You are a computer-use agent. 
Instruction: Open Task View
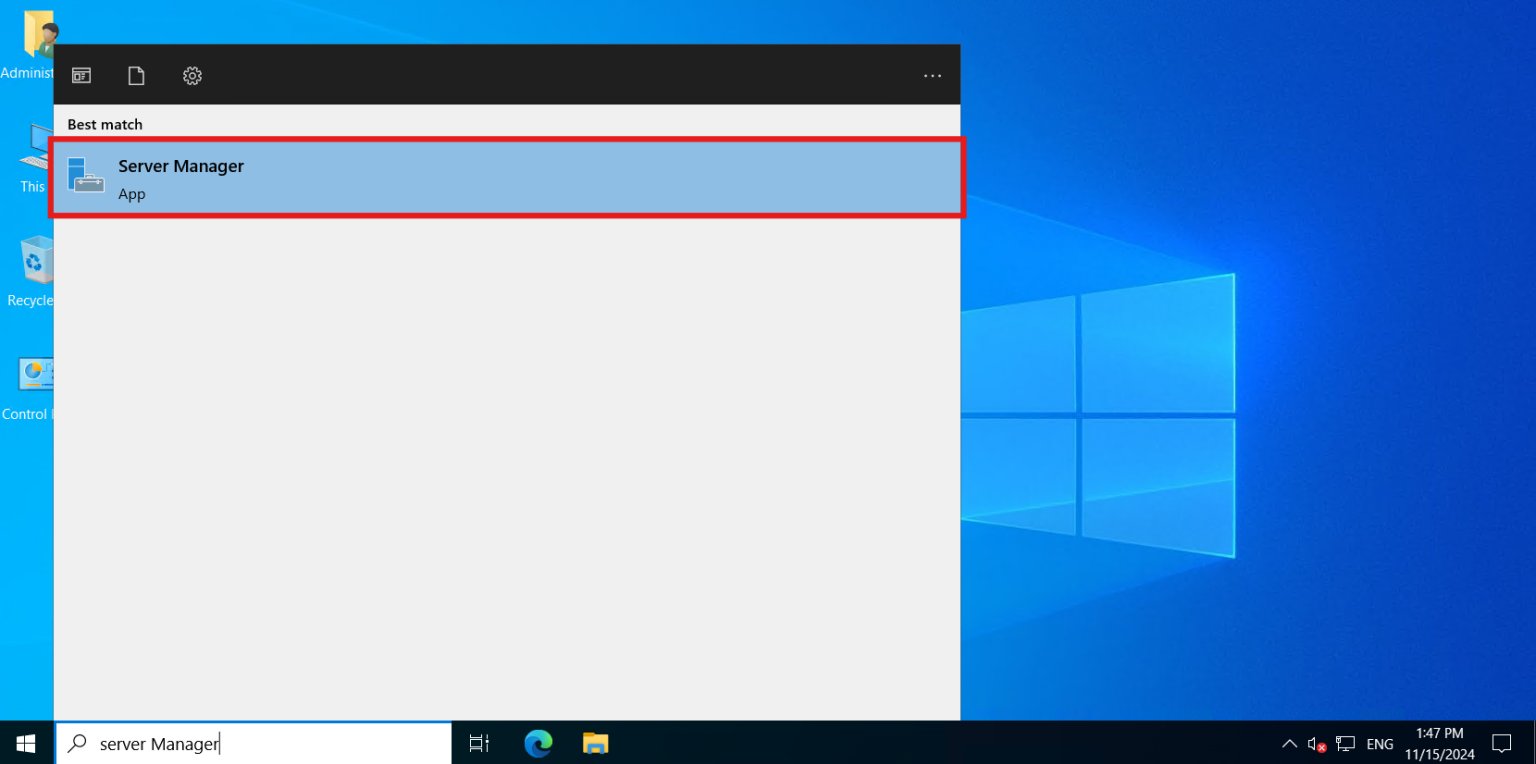pos(479,743)
